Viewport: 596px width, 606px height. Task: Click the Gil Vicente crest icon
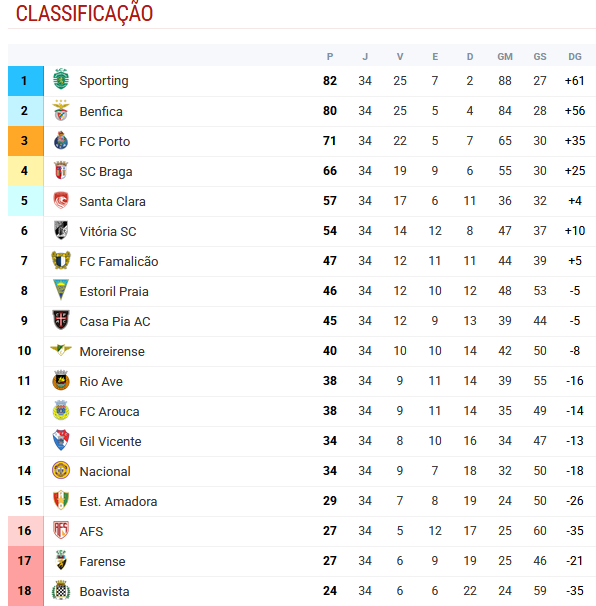61,440
